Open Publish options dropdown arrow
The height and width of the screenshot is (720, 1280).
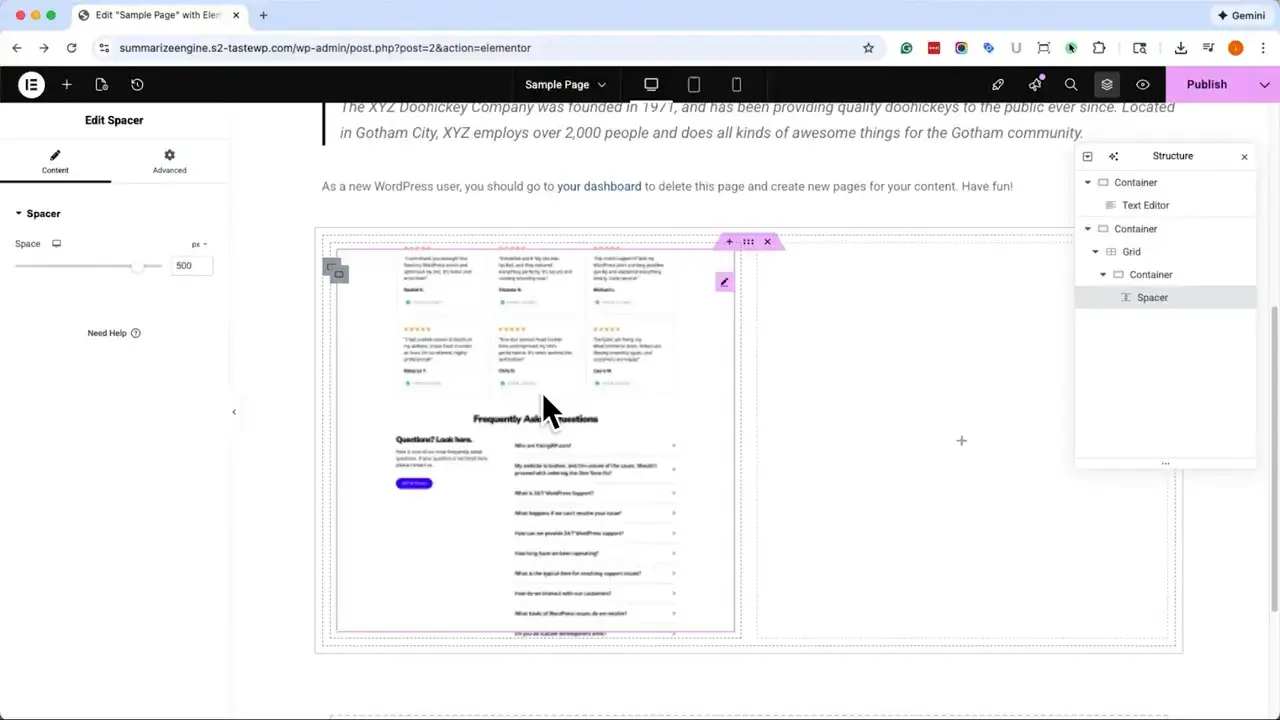click(1264, 85)
